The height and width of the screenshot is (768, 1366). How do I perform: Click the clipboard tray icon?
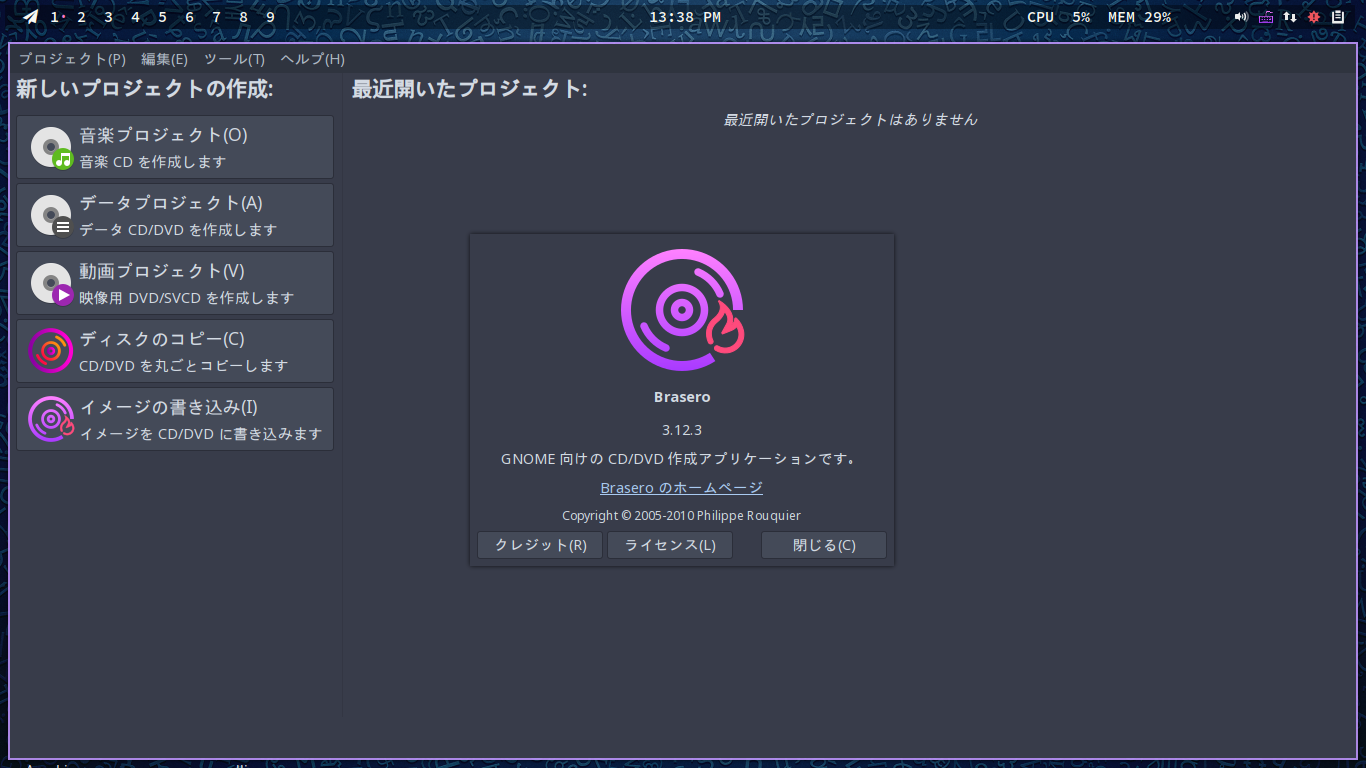1338,17
